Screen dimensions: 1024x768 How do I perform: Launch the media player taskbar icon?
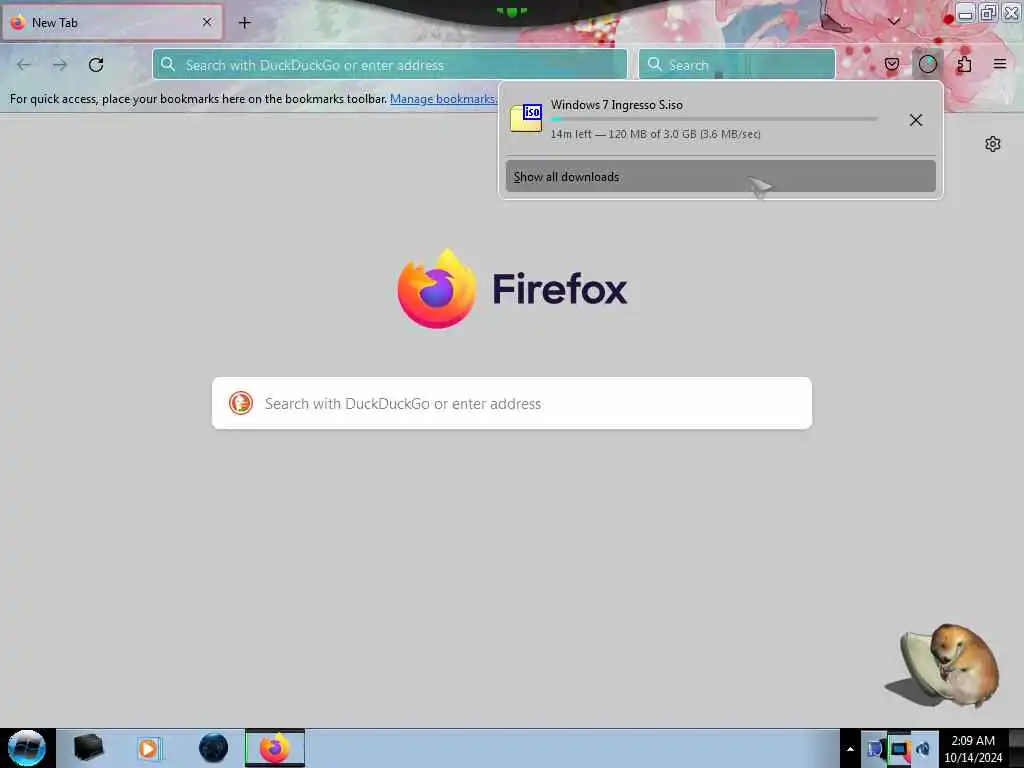[148, 748]
